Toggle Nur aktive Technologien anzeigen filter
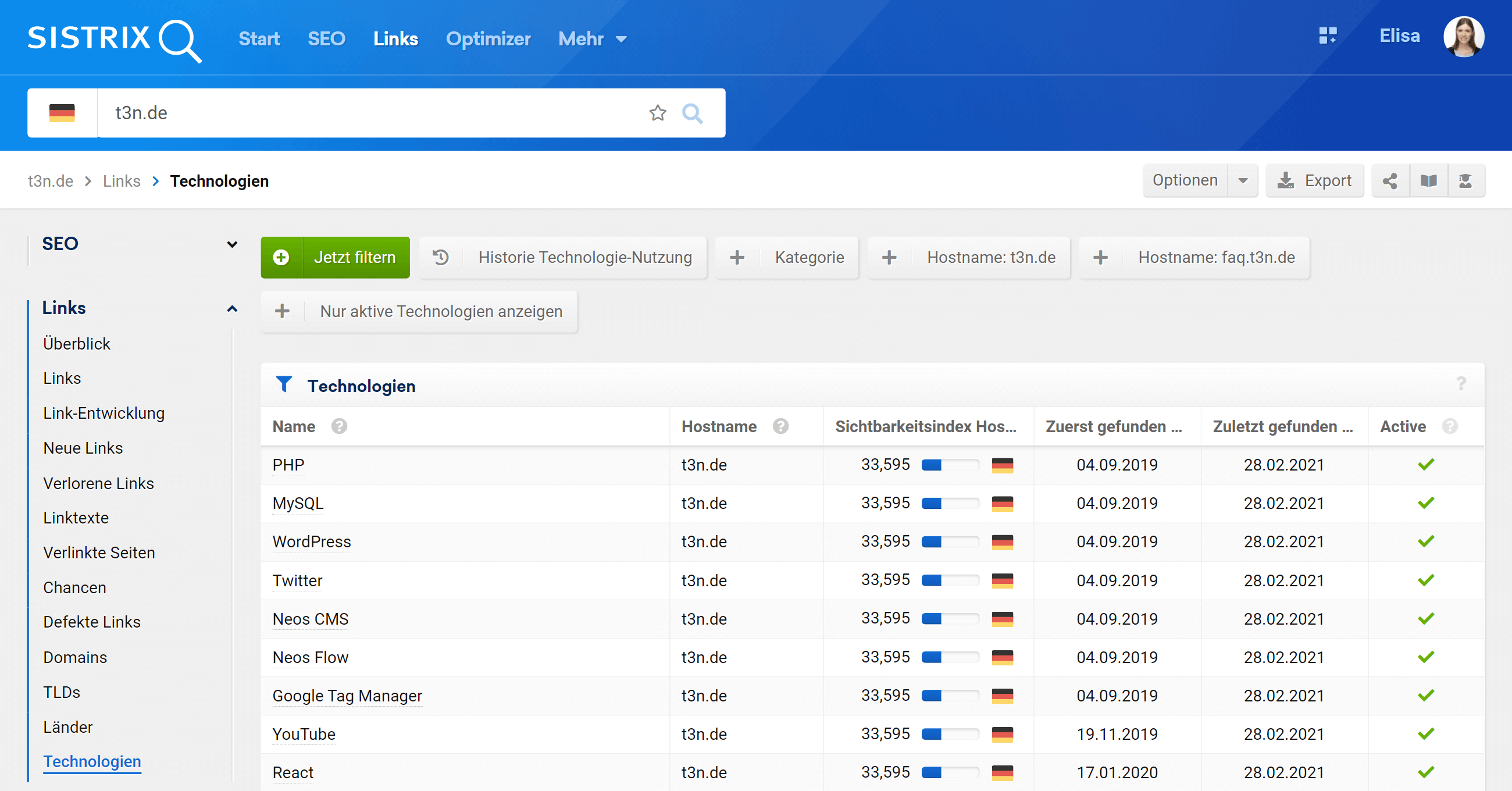This screenshot has width=1512, height=791. pos(419,311)
